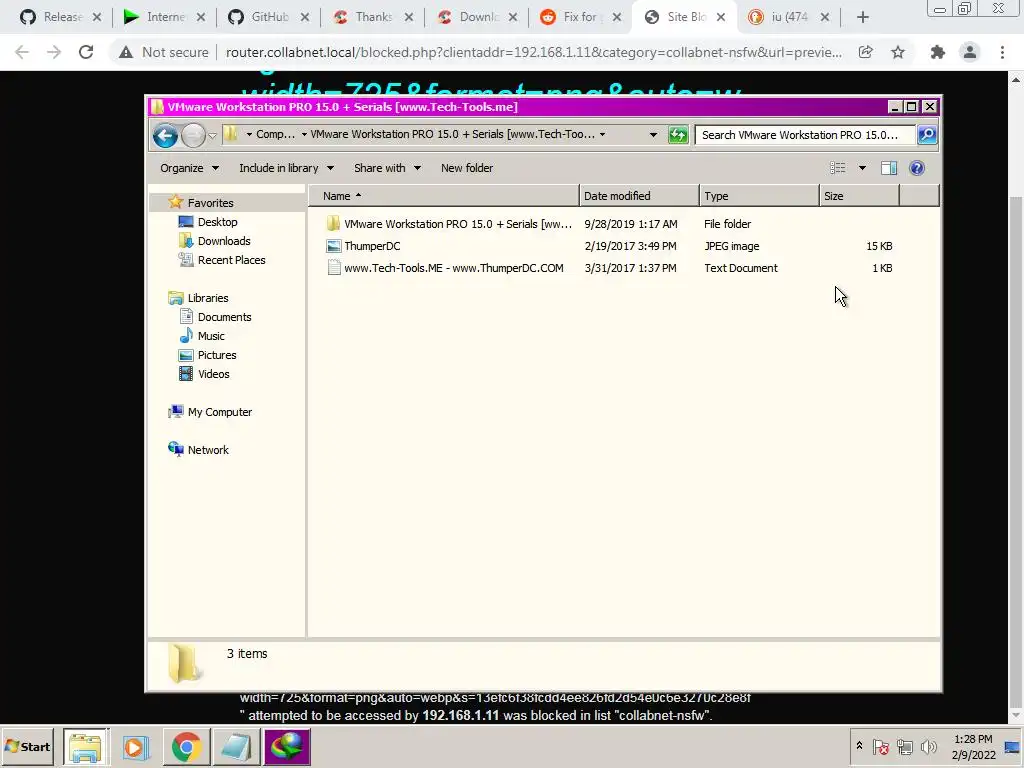Open Downloads in navigation pane
The height and width of the screenshot is (768, 1024).
215,241
